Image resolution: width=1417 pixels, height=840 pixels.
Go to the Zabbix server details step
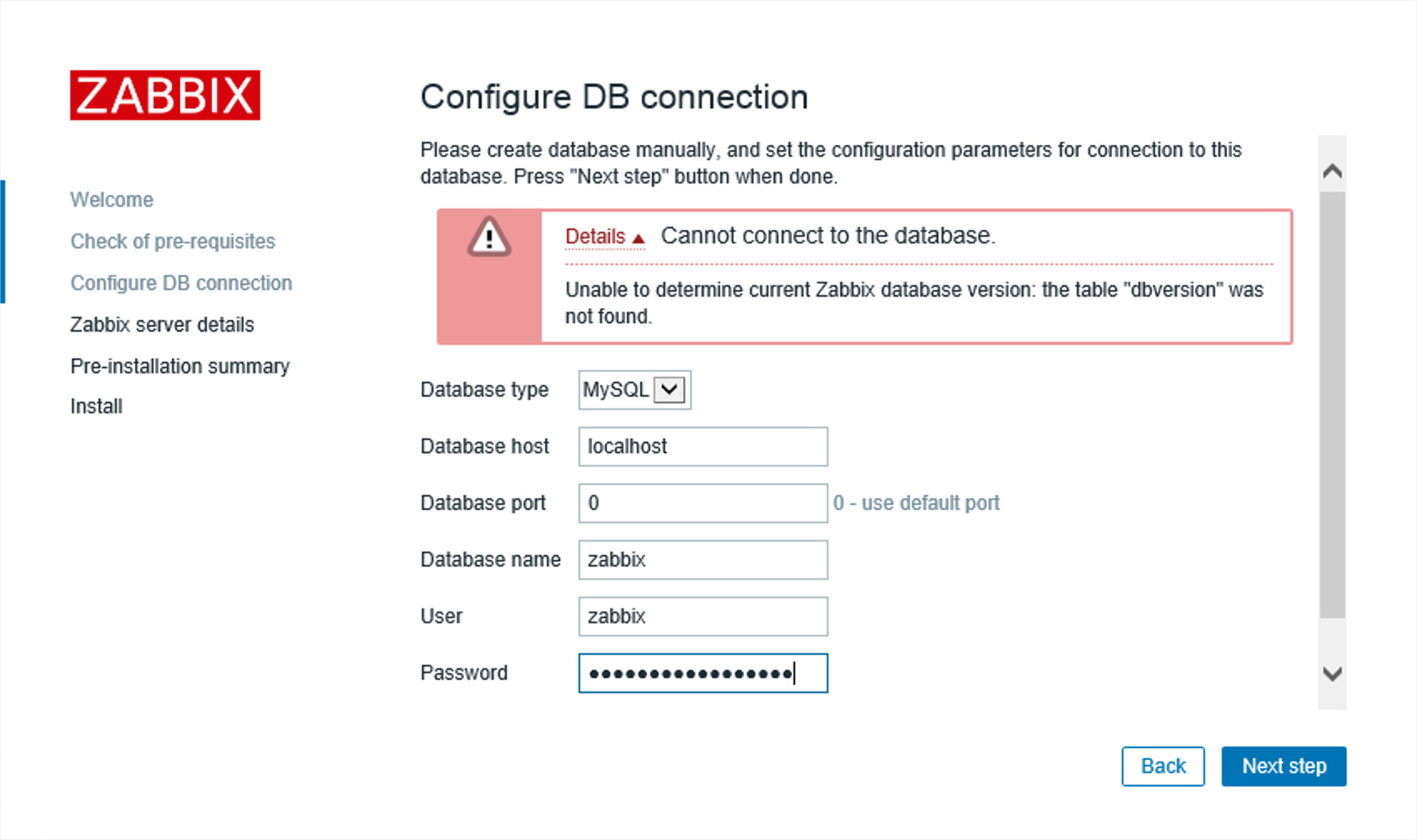(x=162, y=324)
